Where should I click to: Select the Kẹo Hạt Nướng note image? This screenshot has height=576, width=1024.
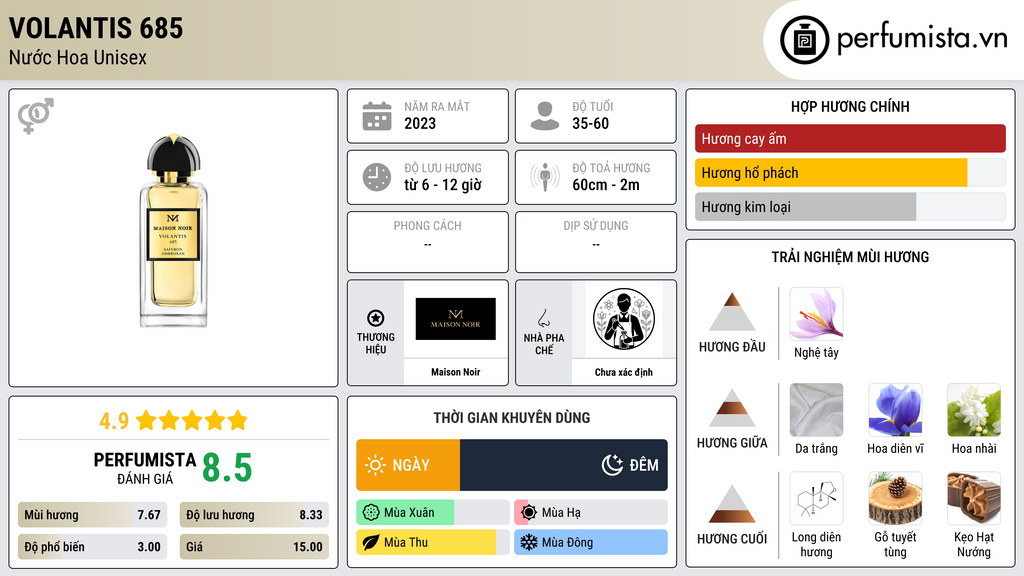coord(974,499)
